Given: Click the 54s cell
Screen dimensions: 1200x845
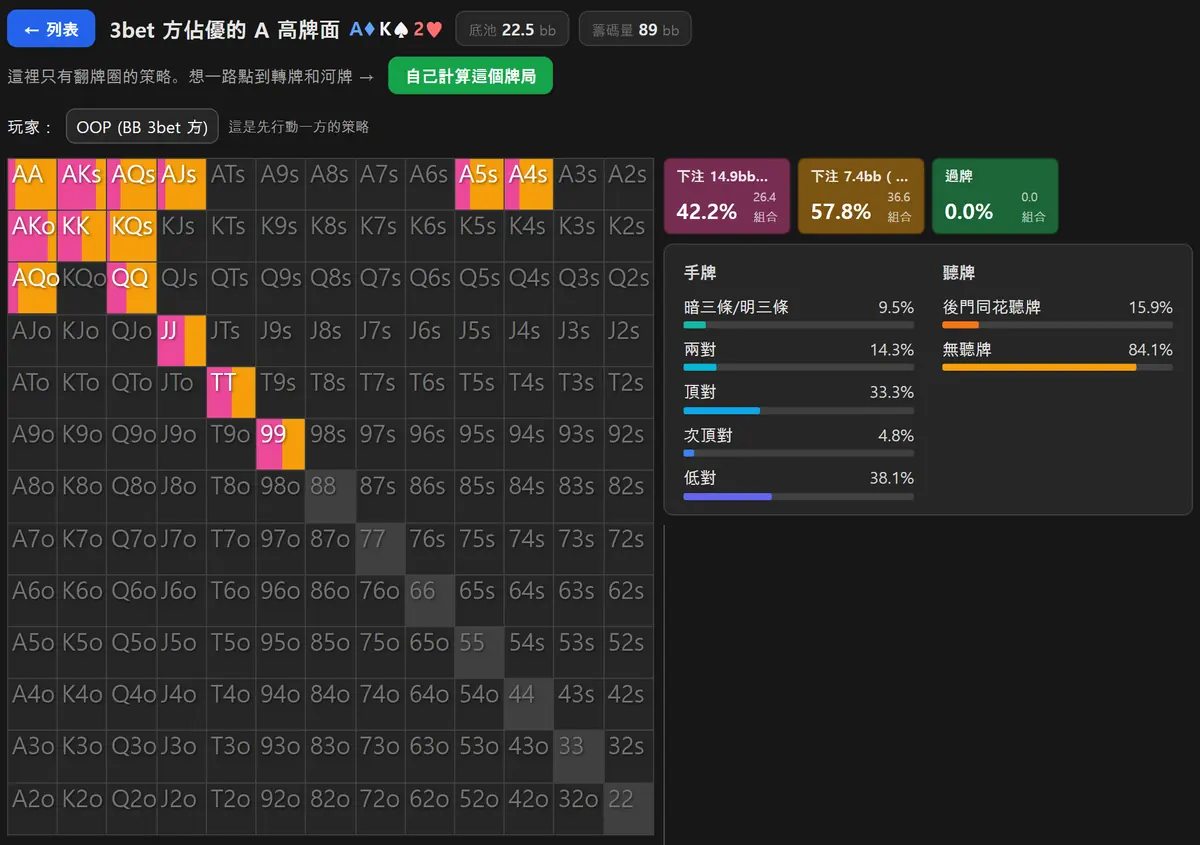Looking at the screenshot, I should [x=529, y=652].
